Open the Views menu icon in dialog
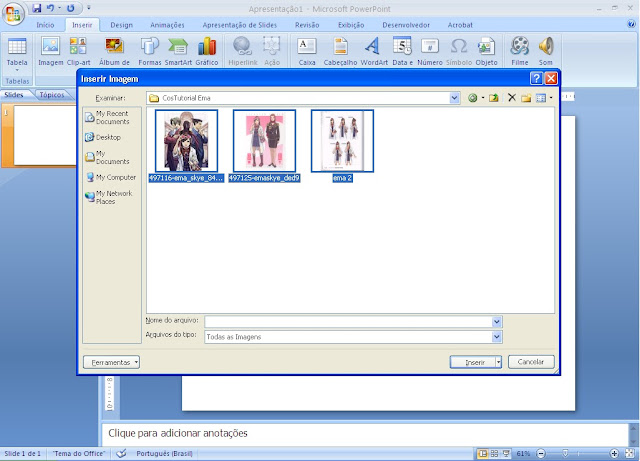This screenshot has width=640, height=461. coord(541,98)
